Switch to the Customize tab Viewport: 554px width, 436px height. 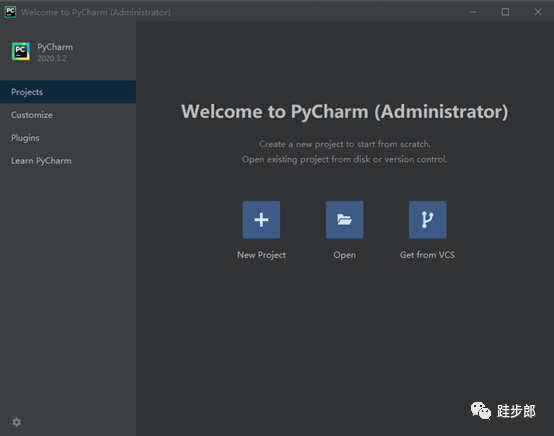tap(68, 115)
